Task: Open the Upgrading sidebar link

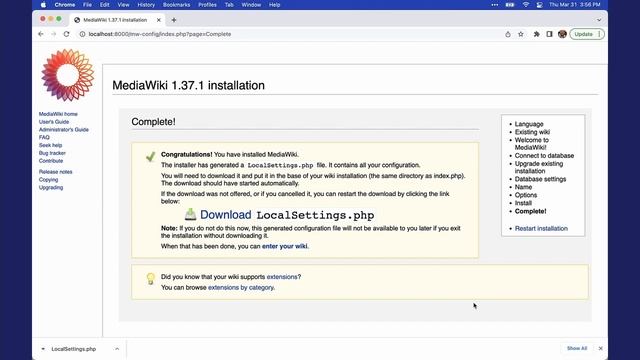Action: (x=51, y=188)
